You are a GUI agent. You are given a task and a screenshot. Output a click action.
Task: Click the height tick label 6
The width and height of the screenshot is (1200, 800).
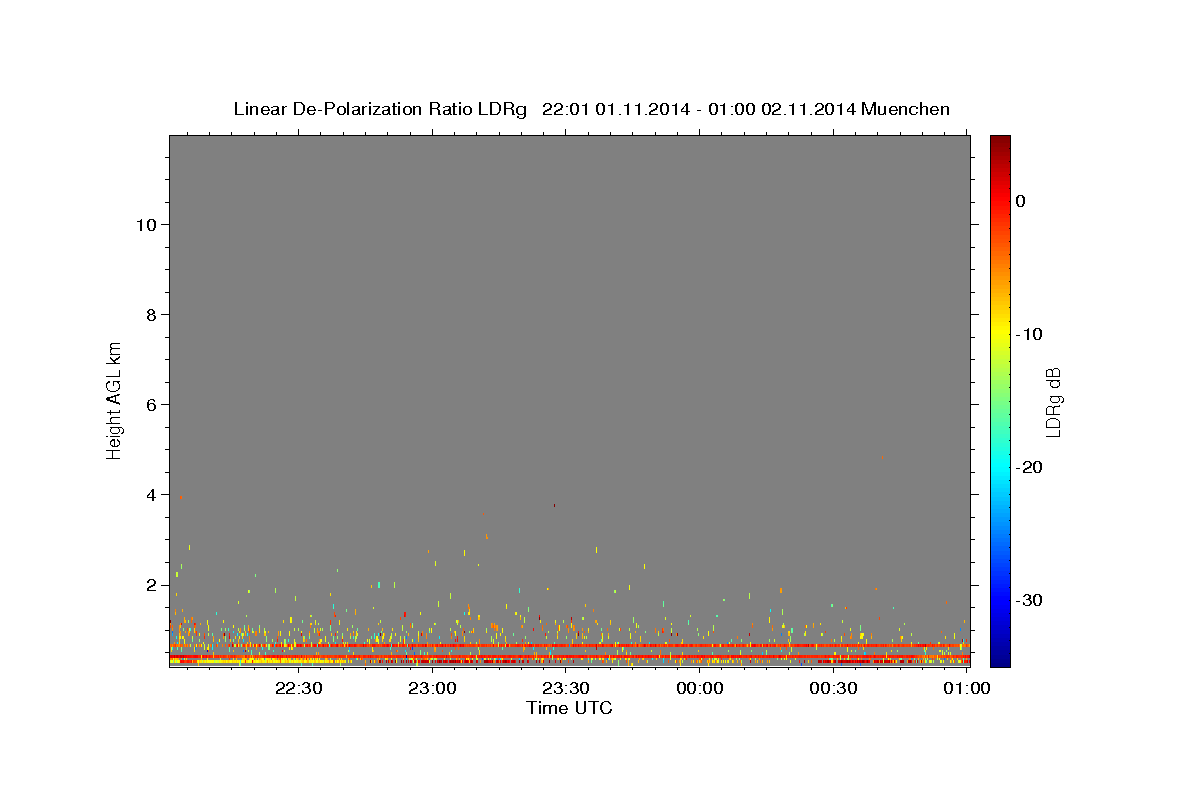pos(150,405)
